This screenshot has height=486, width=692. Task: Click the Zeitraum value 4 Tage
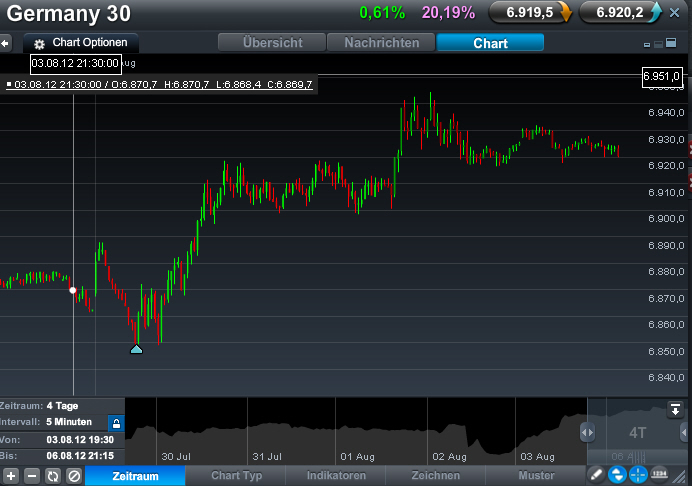click(x=62, y=406)
